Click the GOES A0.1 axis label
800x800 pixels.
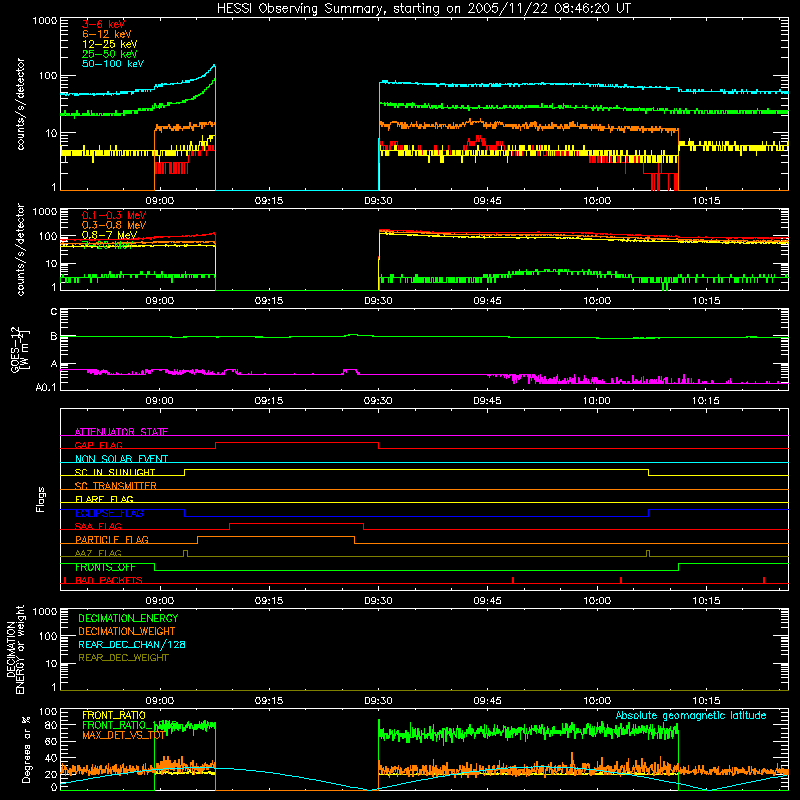tap(46, 387)
